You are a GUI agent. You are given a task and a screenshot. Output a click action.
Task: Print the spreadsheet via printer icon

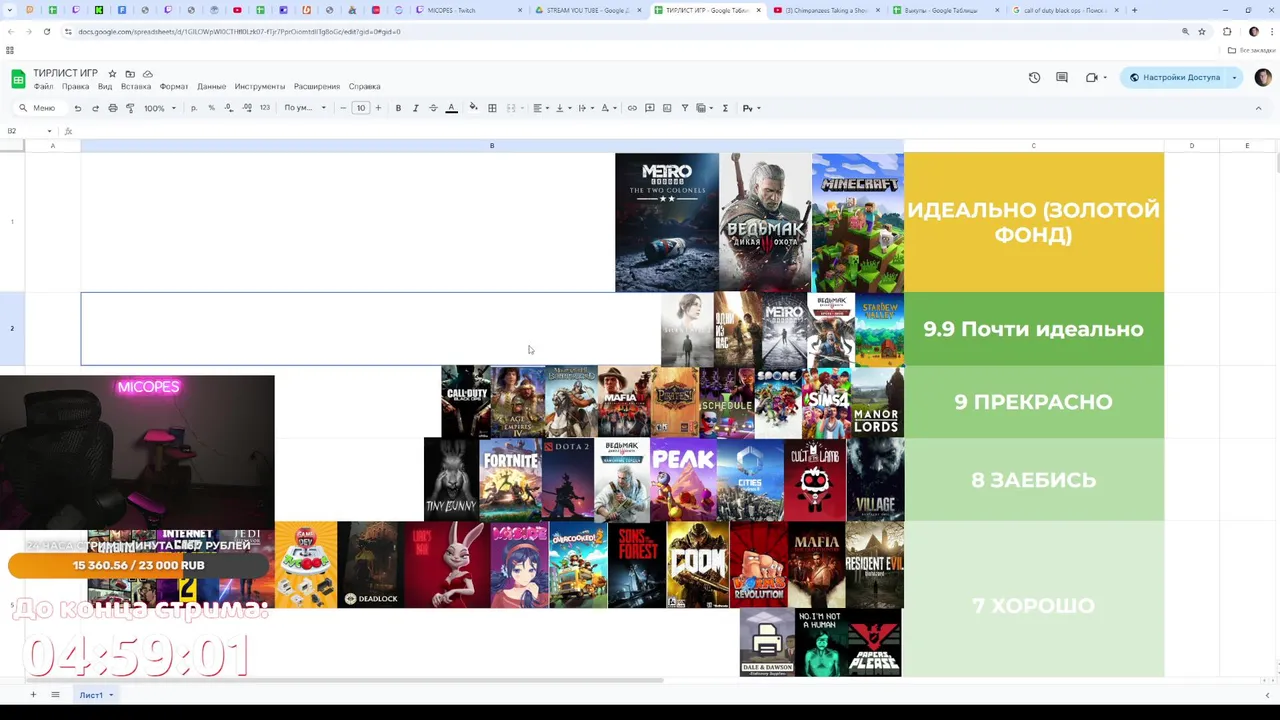(x=113, y=108)
